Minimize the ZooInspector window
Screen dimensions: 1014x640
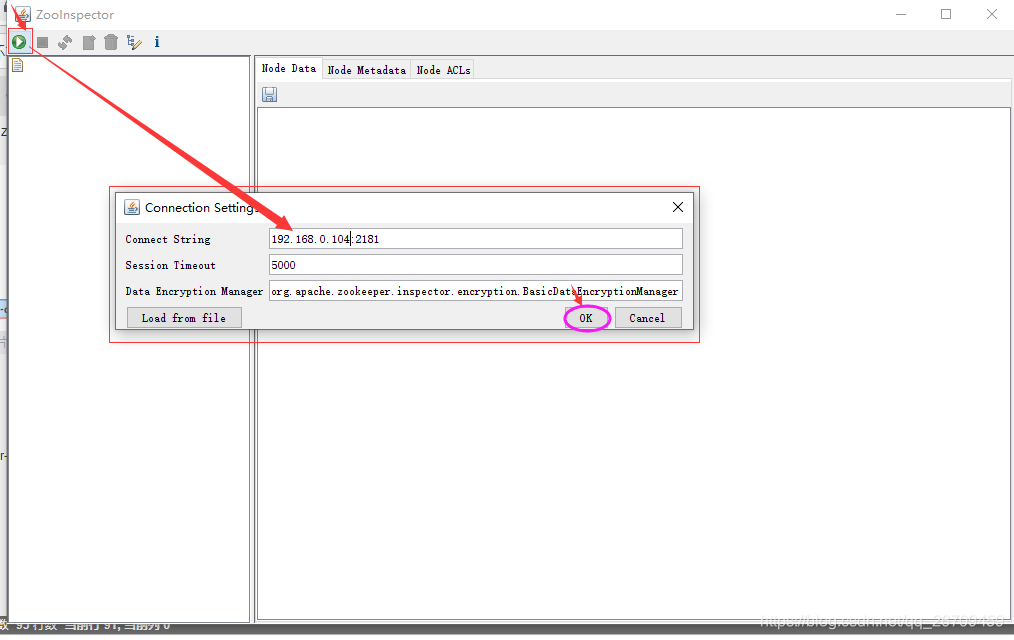[901, 14]
